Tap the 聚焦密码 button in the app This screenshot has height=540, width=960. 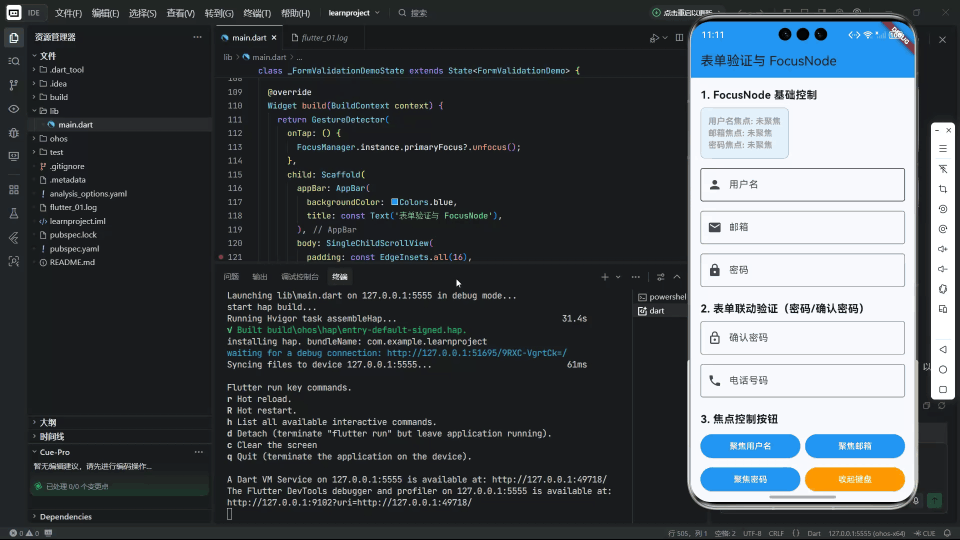pyautogui.click(x=750, y=479)
